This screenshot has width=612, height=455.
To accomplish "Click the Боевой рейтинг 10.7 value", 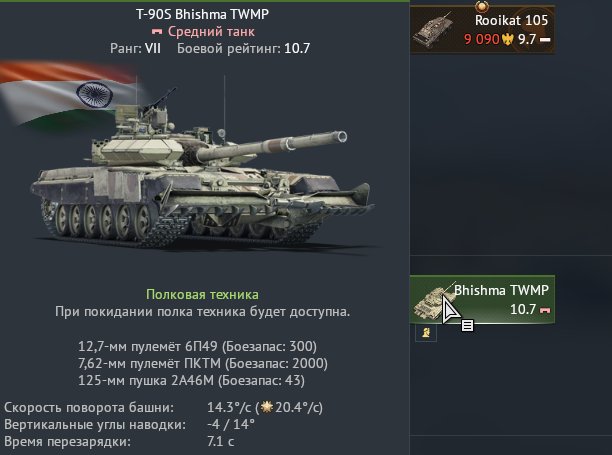I will point(297,49).
